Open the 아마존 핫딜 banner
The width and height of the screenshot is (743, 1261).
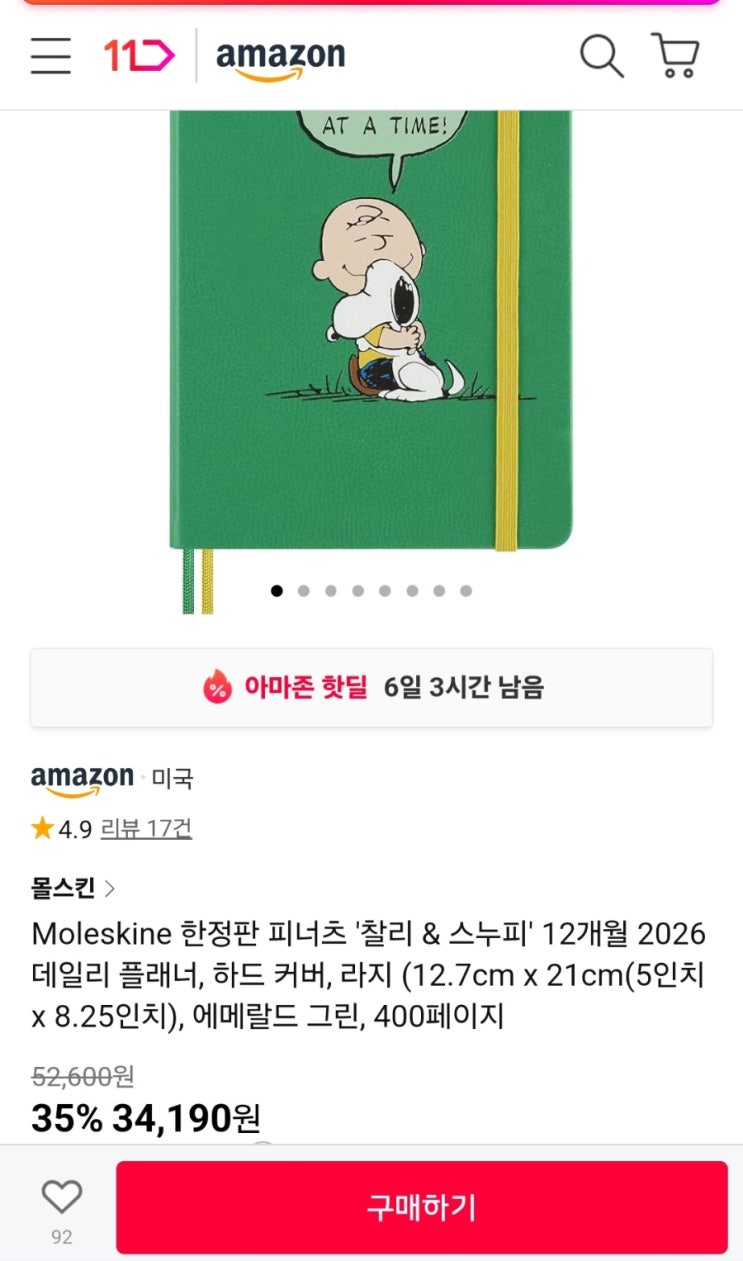pyautogui.click(x=371, y=687)
